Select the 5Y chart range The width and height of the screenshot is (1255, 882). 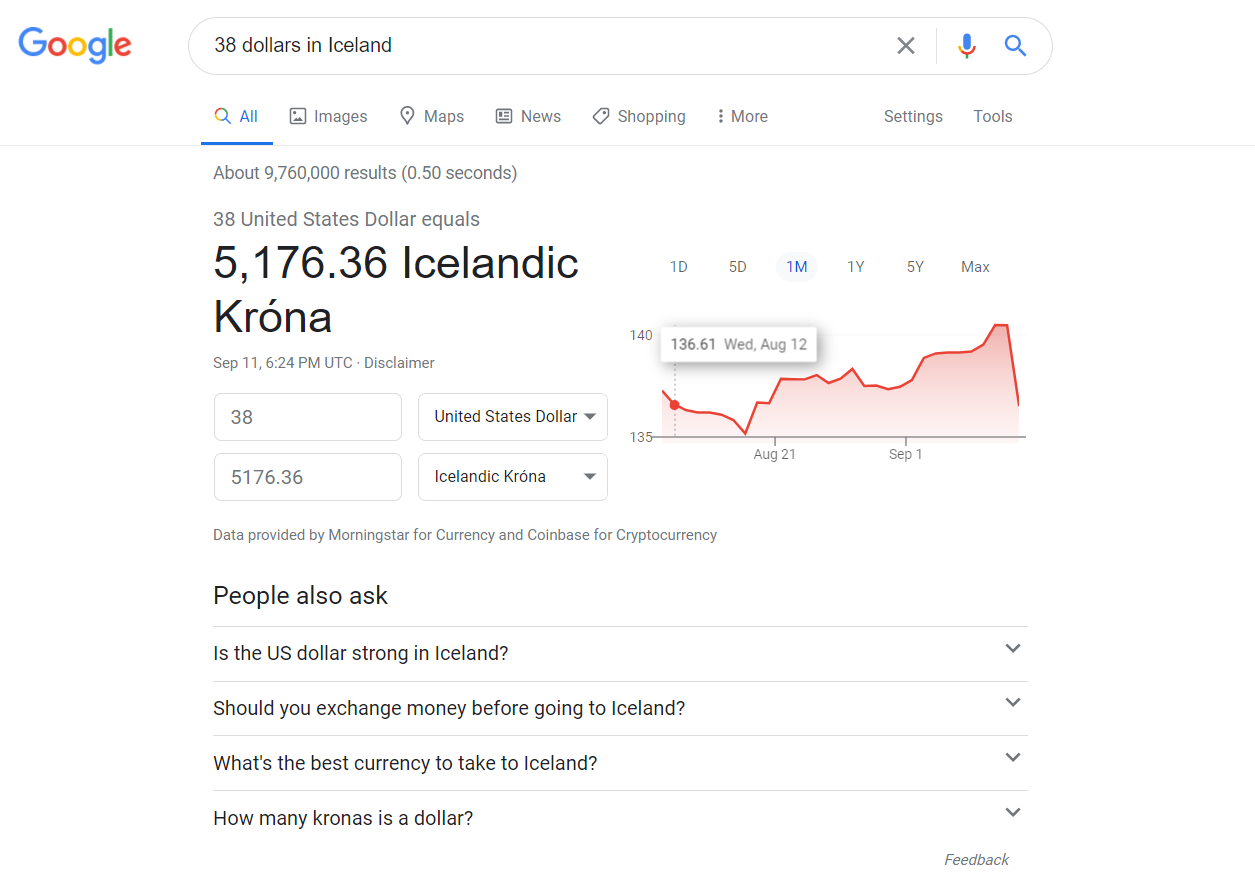coord(915,267)
